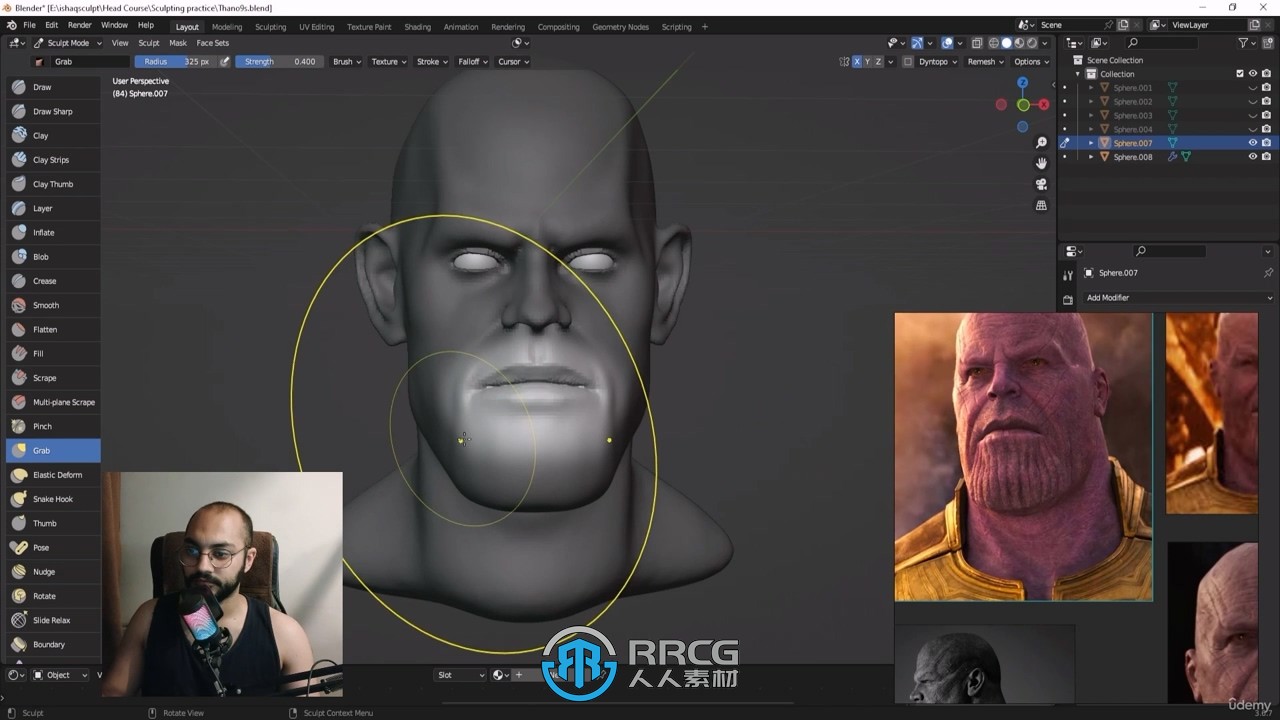Select the Draw brush tool

click(x=53, y=87)
